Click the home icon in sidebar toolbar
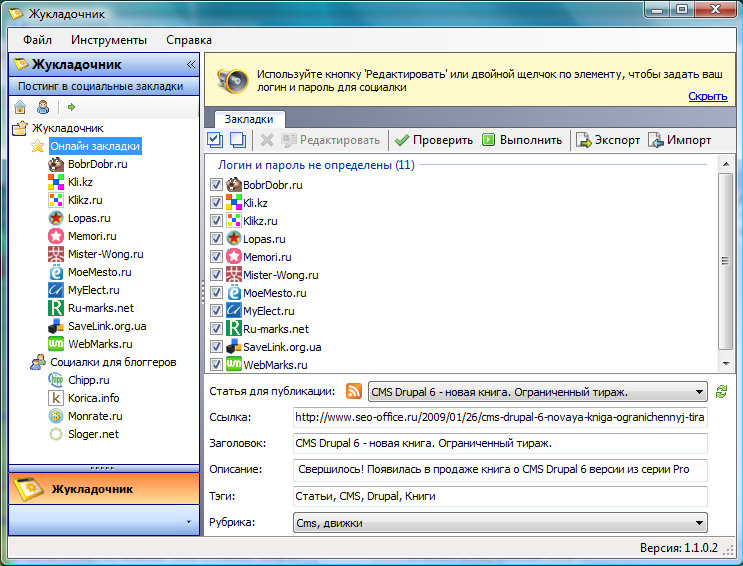The width and height of the screenshot is (743, 566). [x=20, y=107]
